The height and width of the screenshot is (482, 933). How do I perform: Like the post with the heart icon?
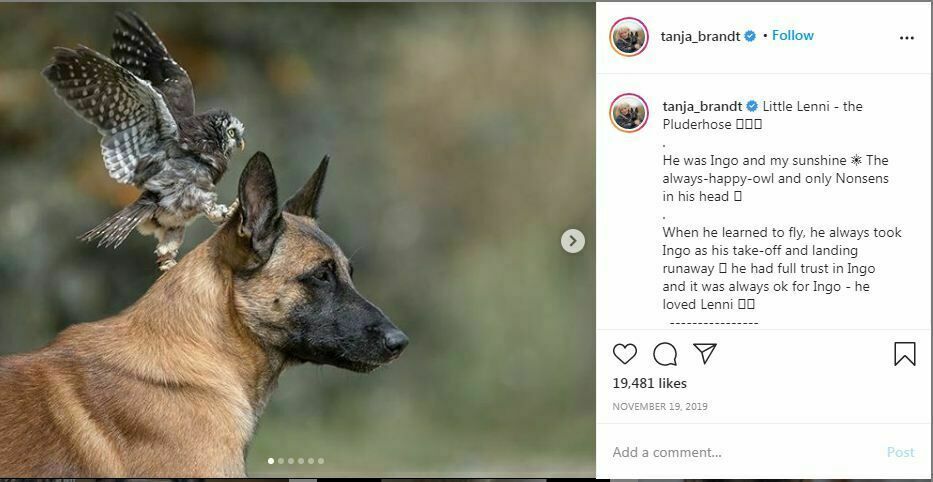[625, 354]
